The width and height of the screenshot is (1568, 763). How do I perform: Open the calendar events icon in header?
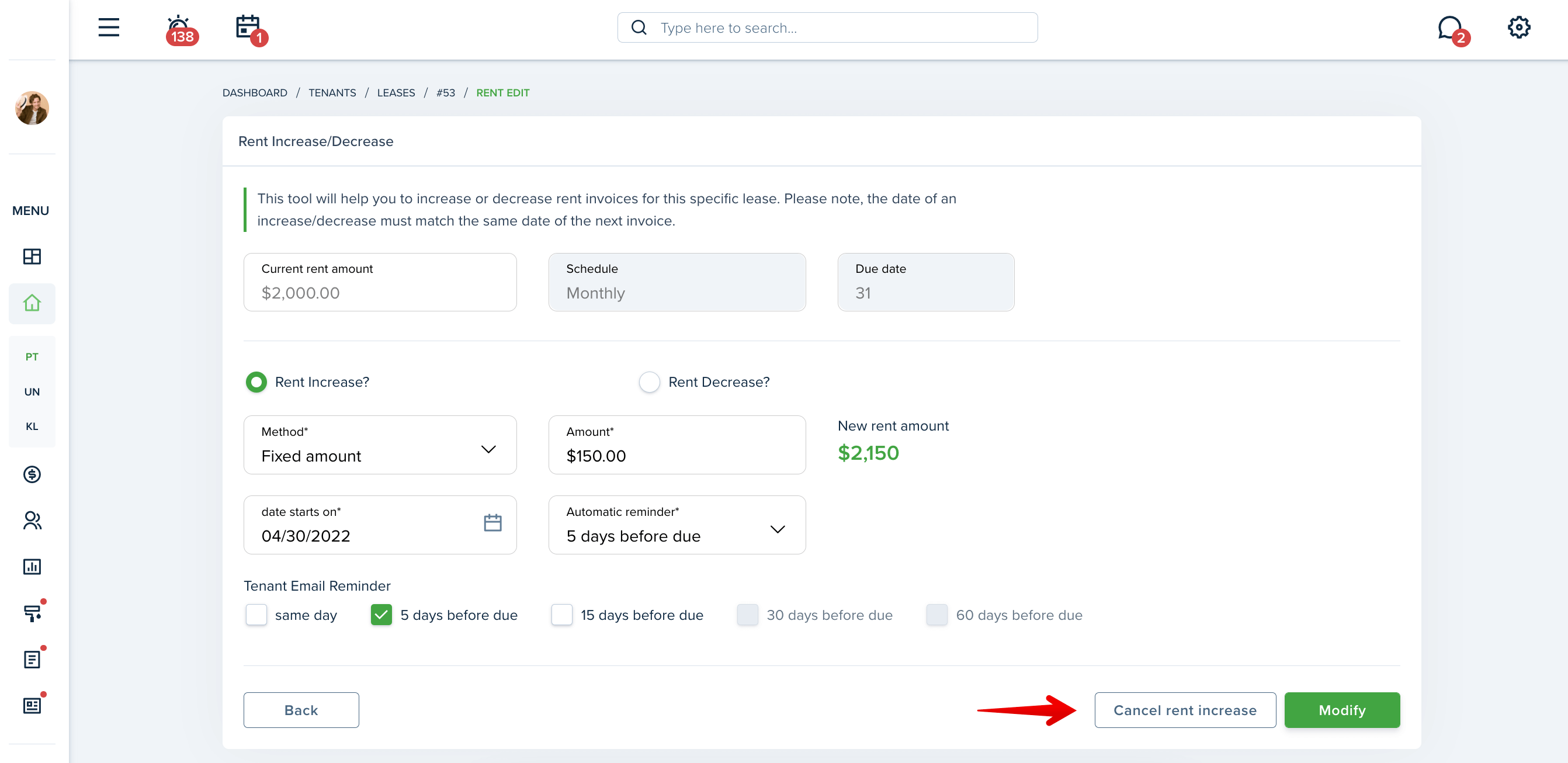pos(251,29)
